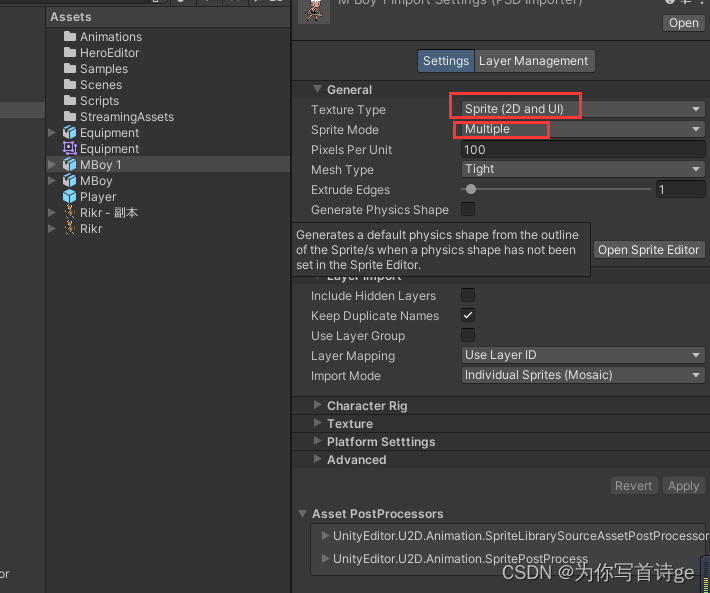Expand the Rikr - 副本 asset arrow

(52, 212)
